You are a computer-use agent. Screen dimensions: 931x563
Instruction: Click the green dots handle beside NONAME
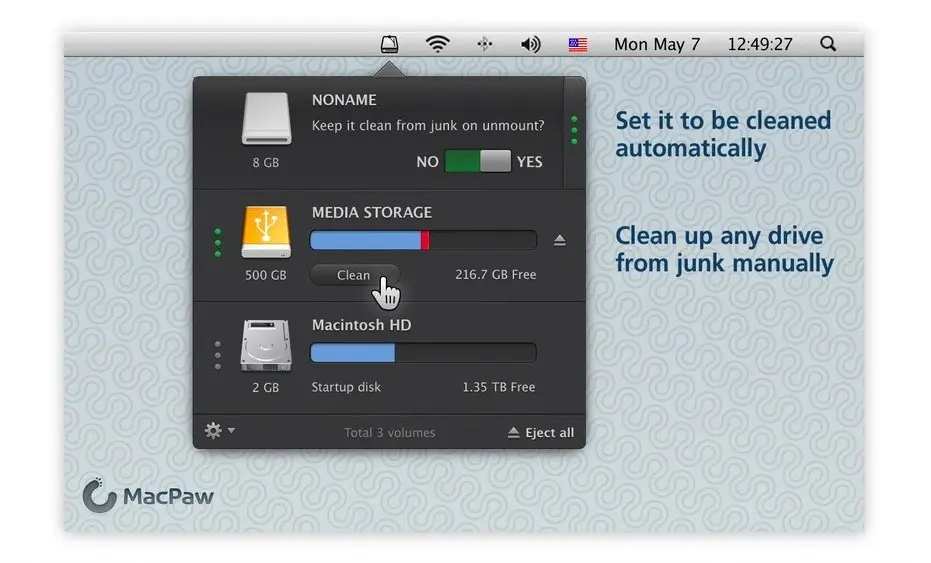[574, 130]
